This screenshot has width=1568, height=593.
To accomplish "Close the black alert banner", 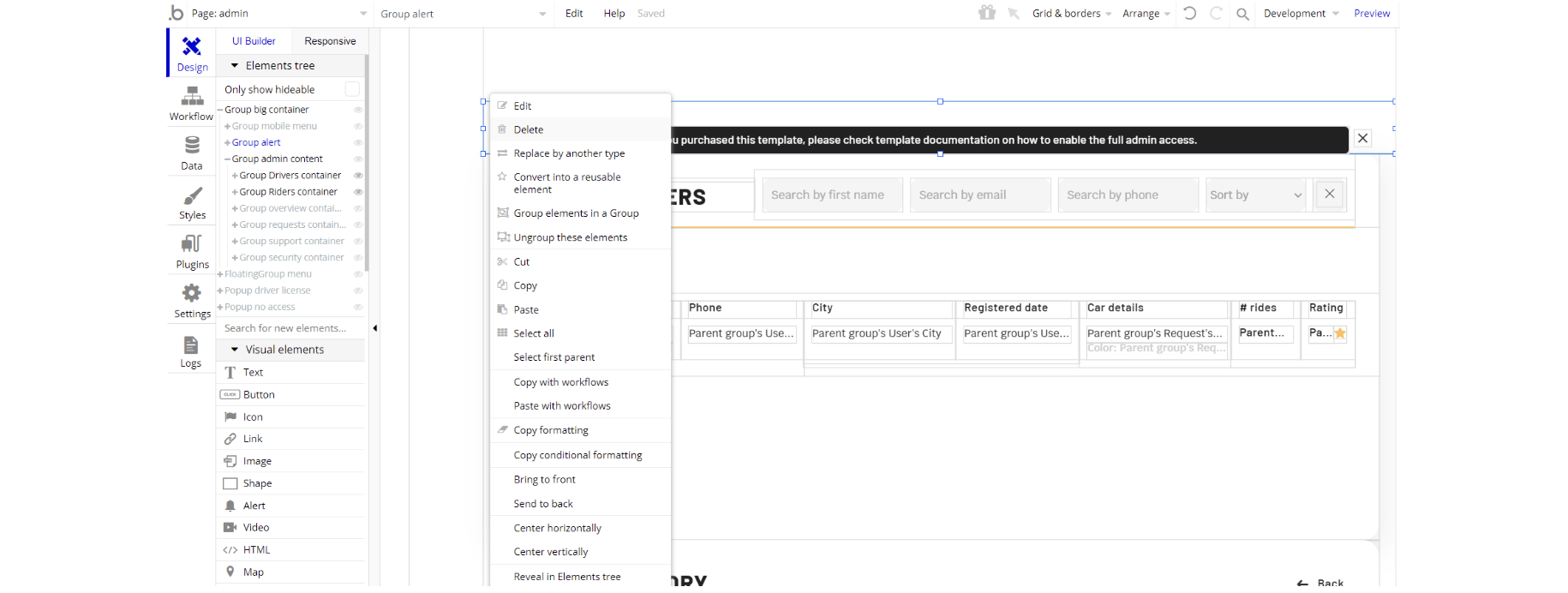I will pos(1362,139).
